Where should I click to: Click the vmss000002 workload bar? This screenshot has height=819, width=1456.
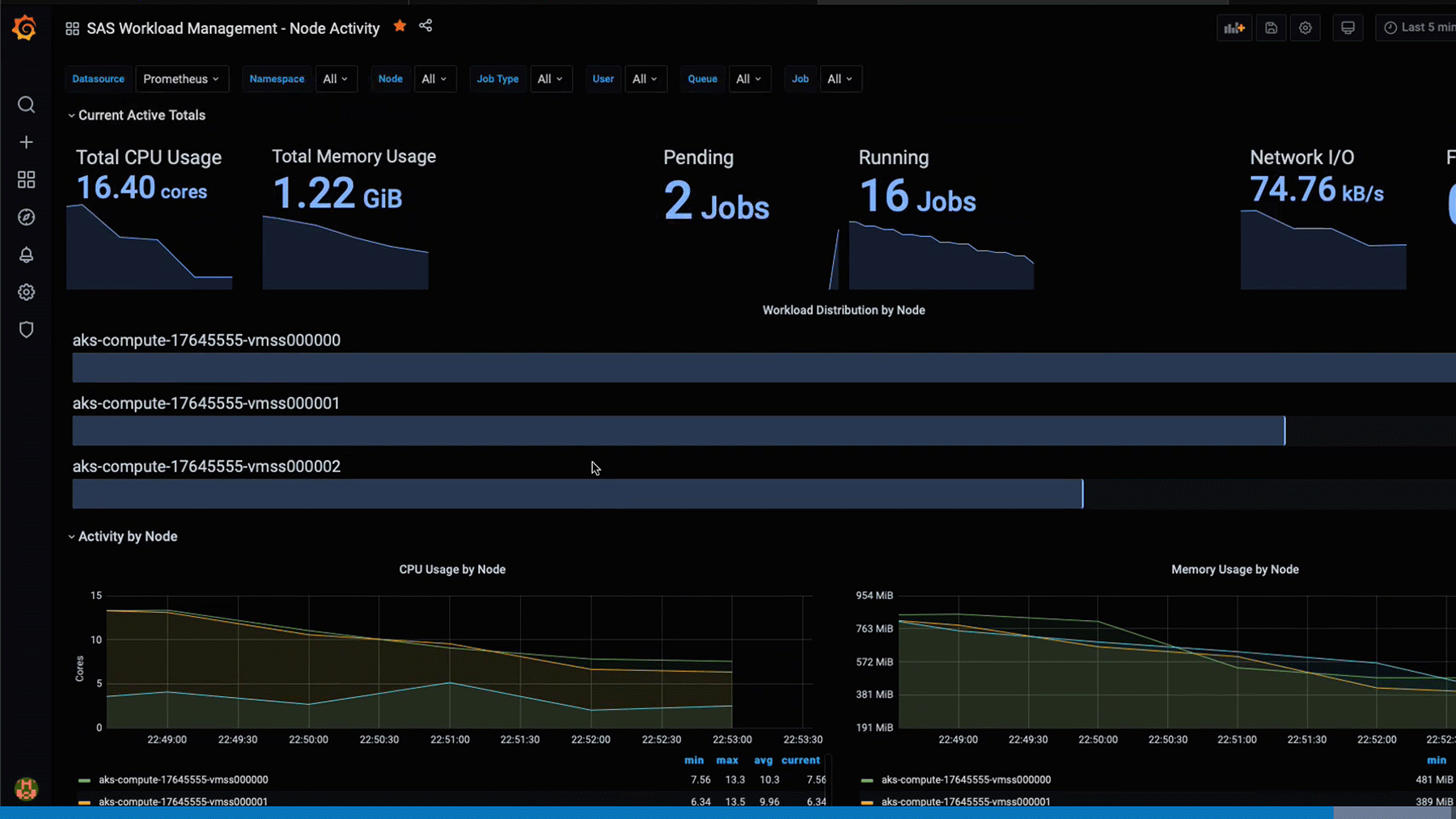578,494
